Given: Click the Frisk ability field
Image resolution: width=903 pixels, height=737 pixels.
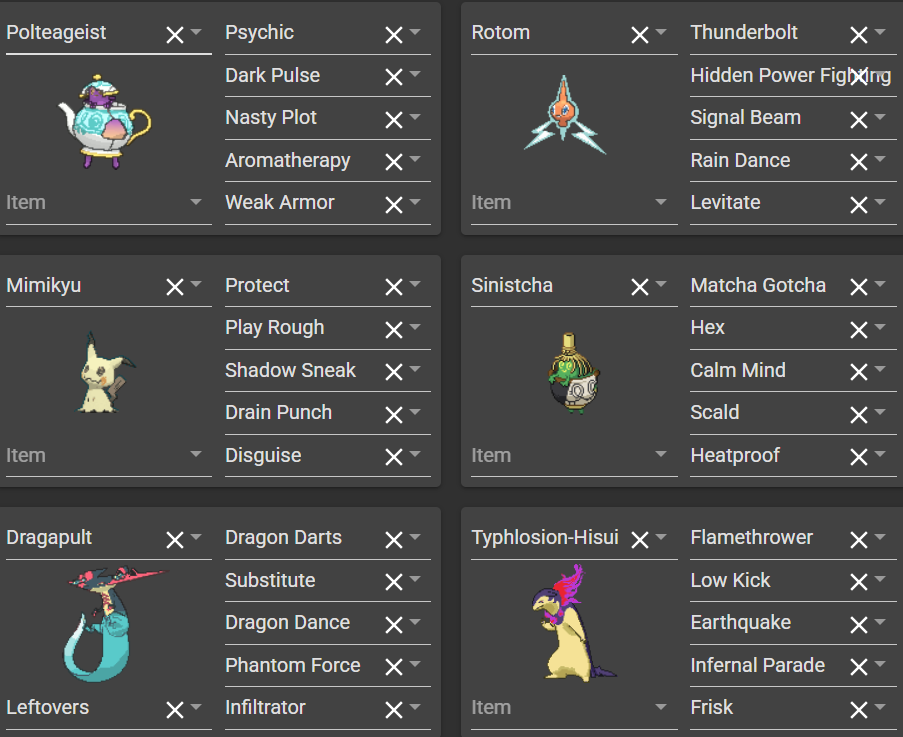Looking at the screenshot, I should [x=793, y=708].
